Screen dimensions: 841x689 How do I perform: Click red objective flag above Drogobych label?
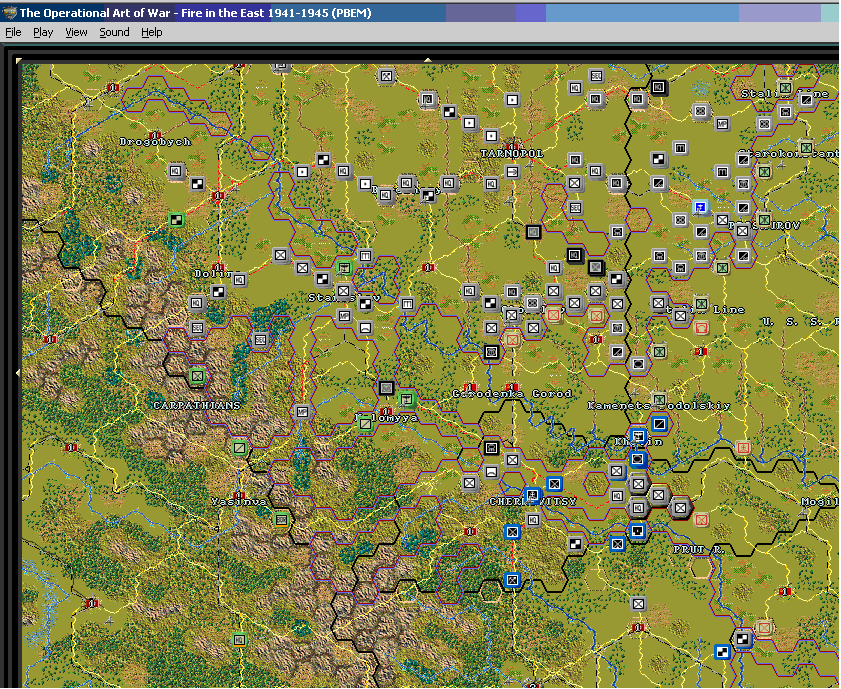155,135
